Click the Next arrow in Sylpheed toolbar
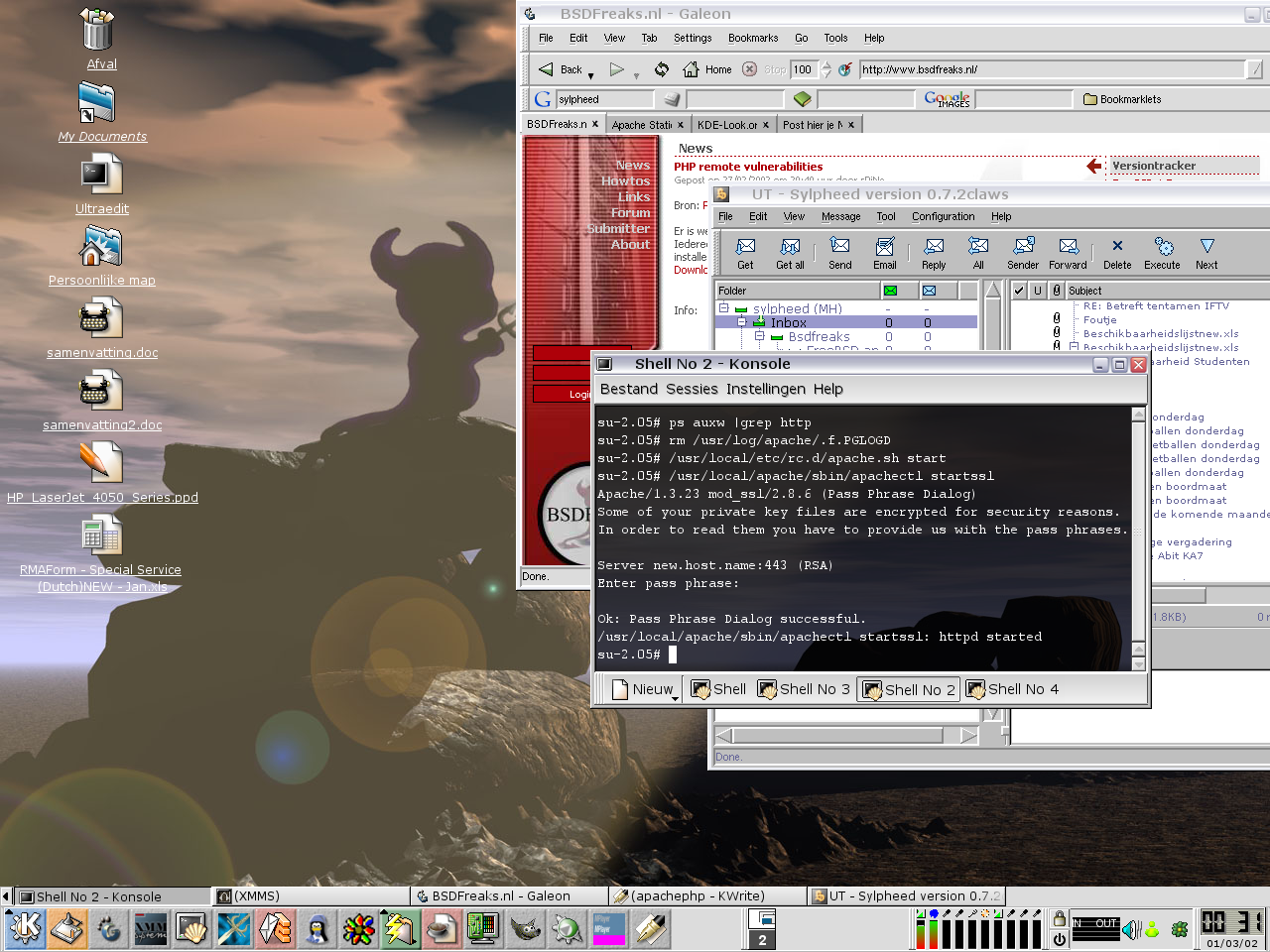 (x=1206, y=254)
